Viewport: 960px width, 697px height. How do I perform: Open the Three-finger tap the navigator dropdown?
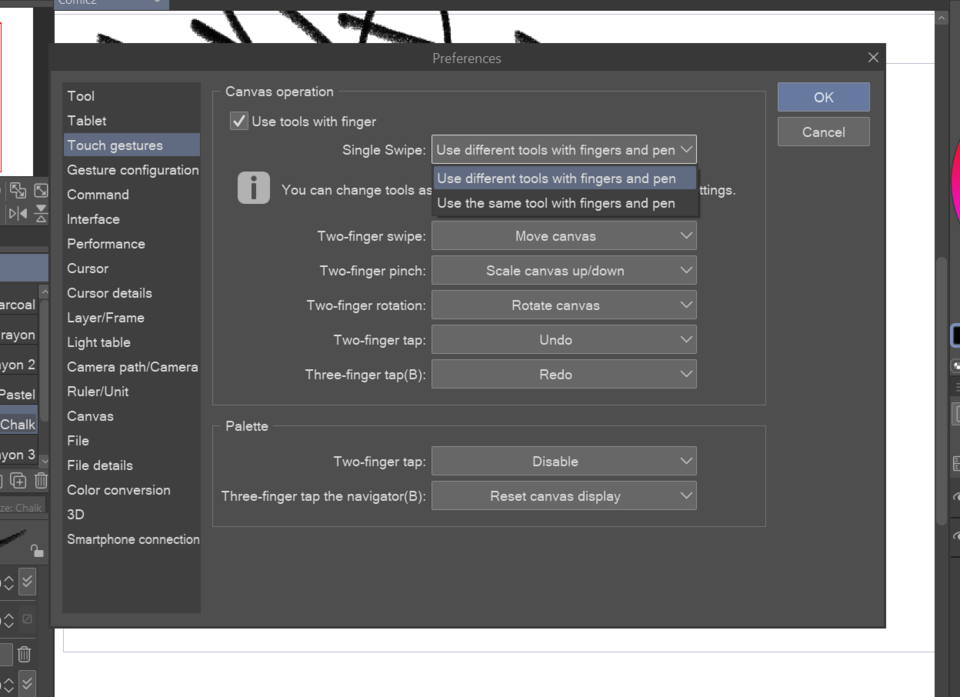563,495
